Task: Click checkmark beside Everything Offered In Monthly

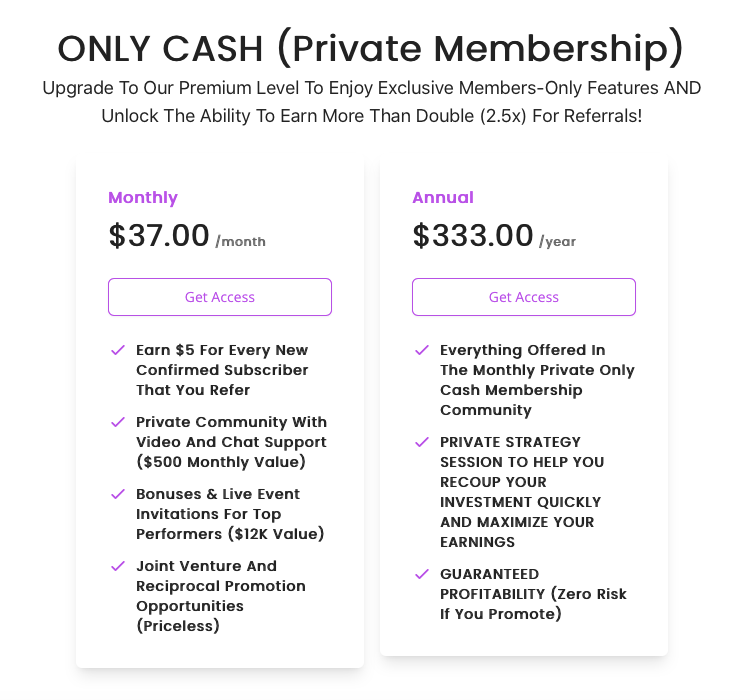Action: coord(422,350)
